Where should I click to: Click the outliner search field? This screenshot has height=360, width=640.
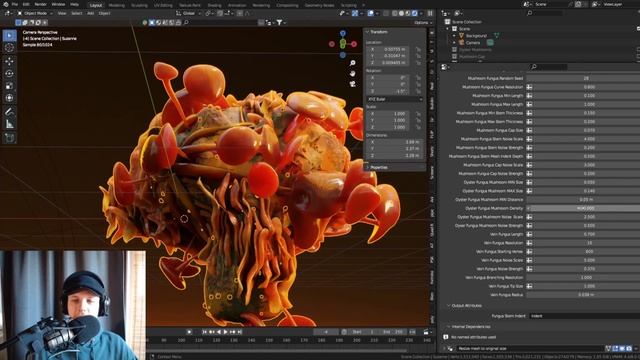(x=544, y=13)
